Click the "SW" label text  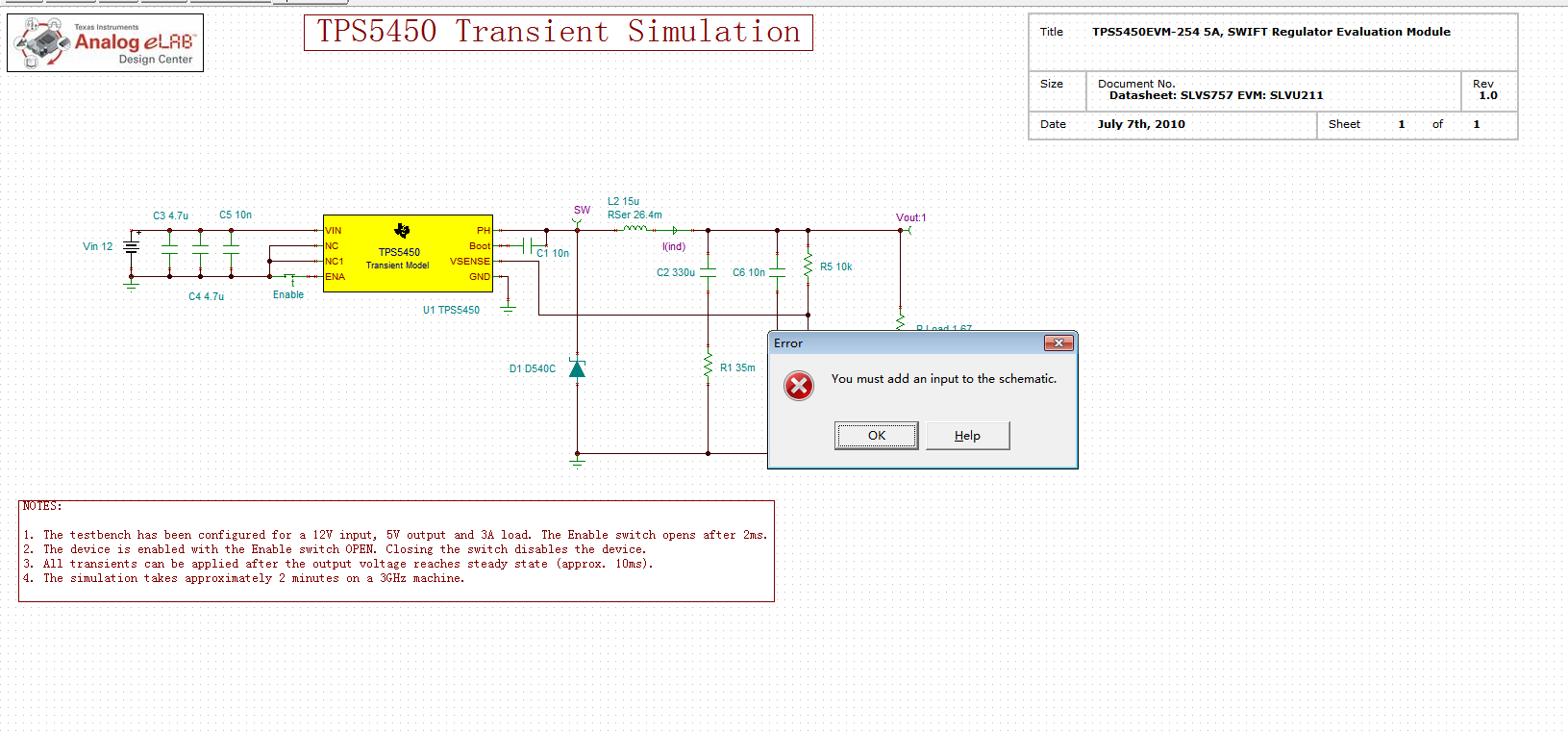[582, 210]
